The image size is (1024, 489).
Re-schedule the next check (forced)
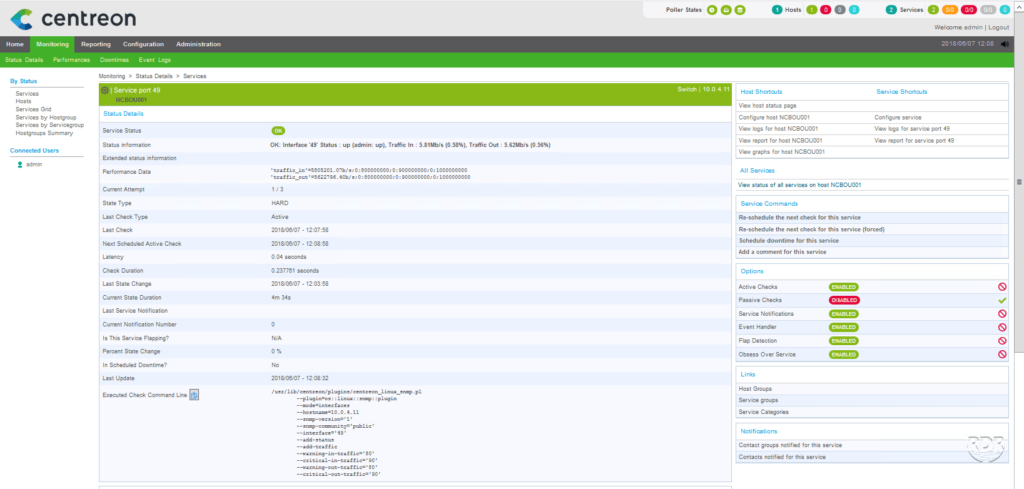[811, 230]
